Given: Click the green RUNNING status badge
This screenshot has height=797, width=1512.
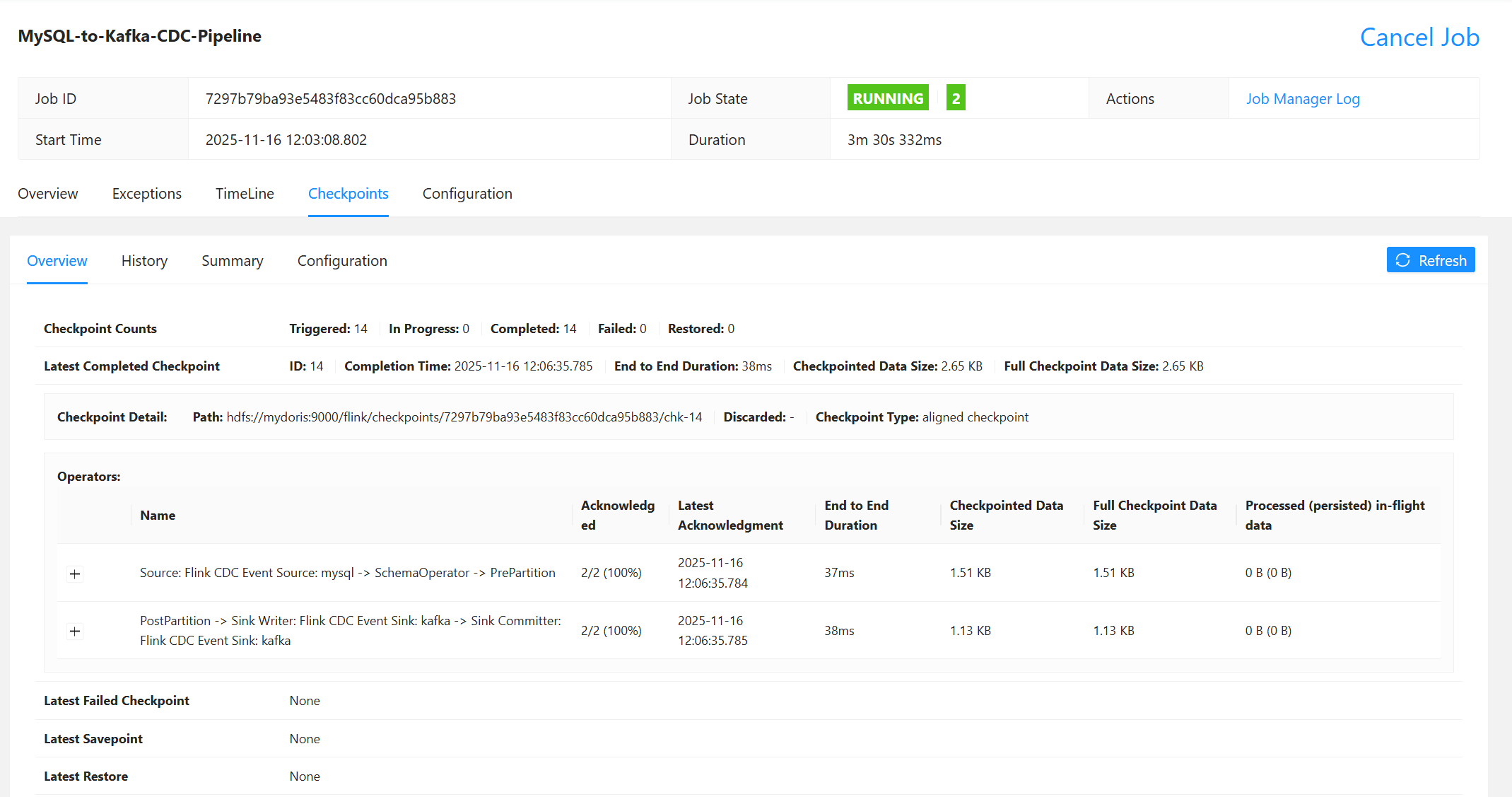Looking at the screenshot, I should click(887, 98).
